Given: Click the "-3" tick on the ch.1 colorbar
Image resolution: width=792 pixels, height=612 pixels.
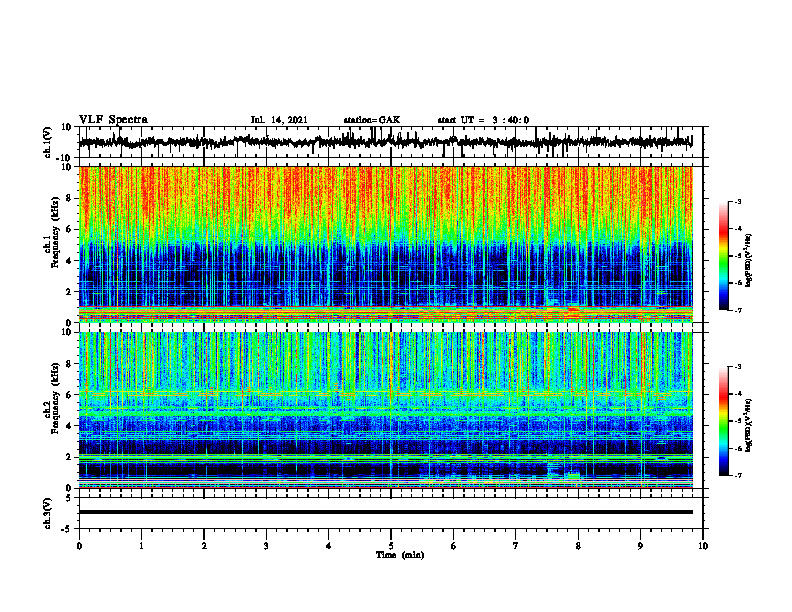Looking at the screenshot, I should (x=738, y=202).
